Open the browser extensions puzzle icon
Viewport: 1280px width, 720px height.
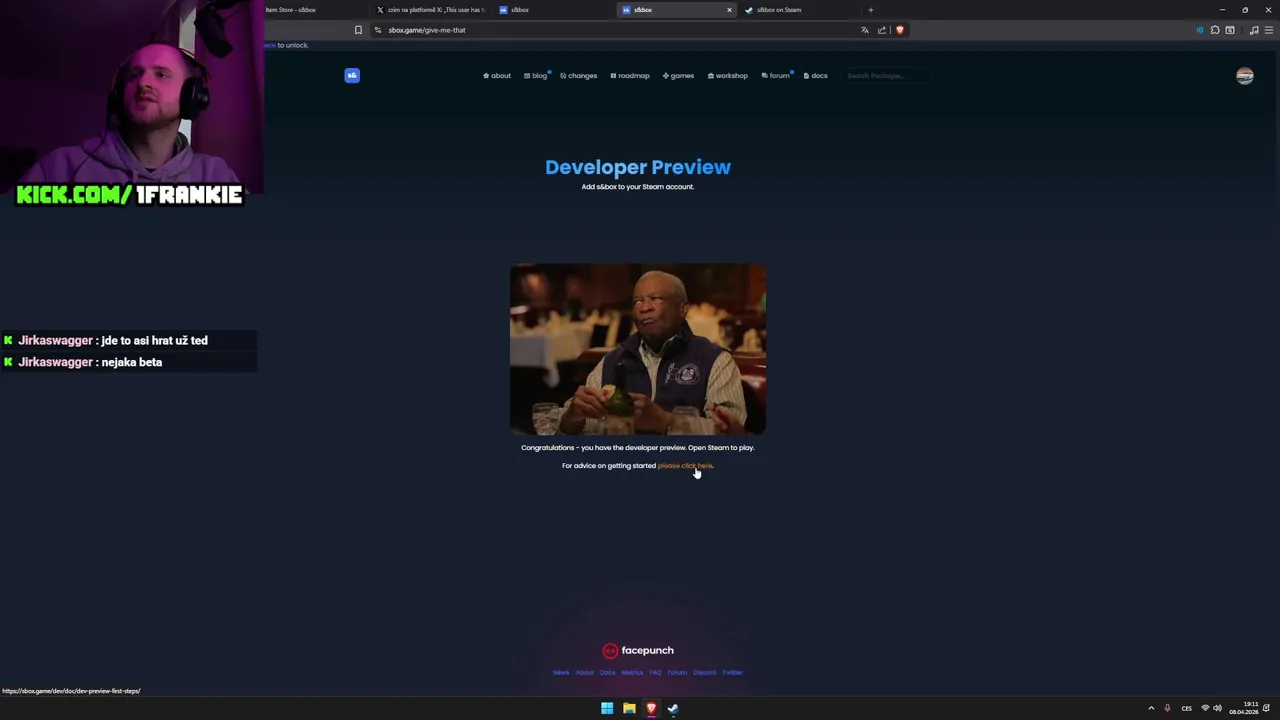point(1215,30)
